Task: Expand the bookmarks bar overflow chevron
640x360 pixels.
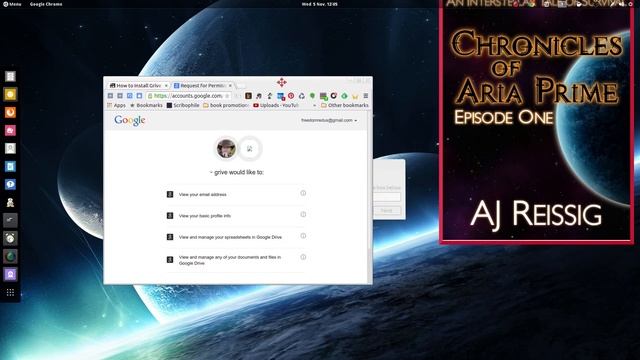Action: click(314, 105)
